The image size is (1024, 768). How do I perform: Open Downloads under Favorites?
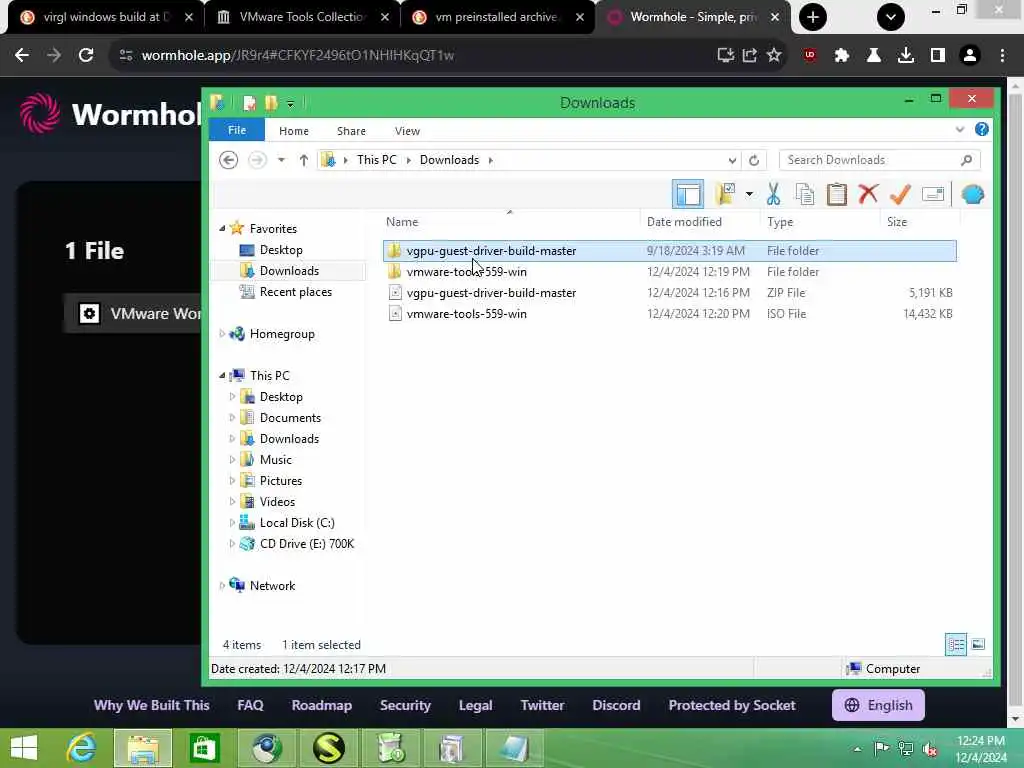click(x=289, y=271)
